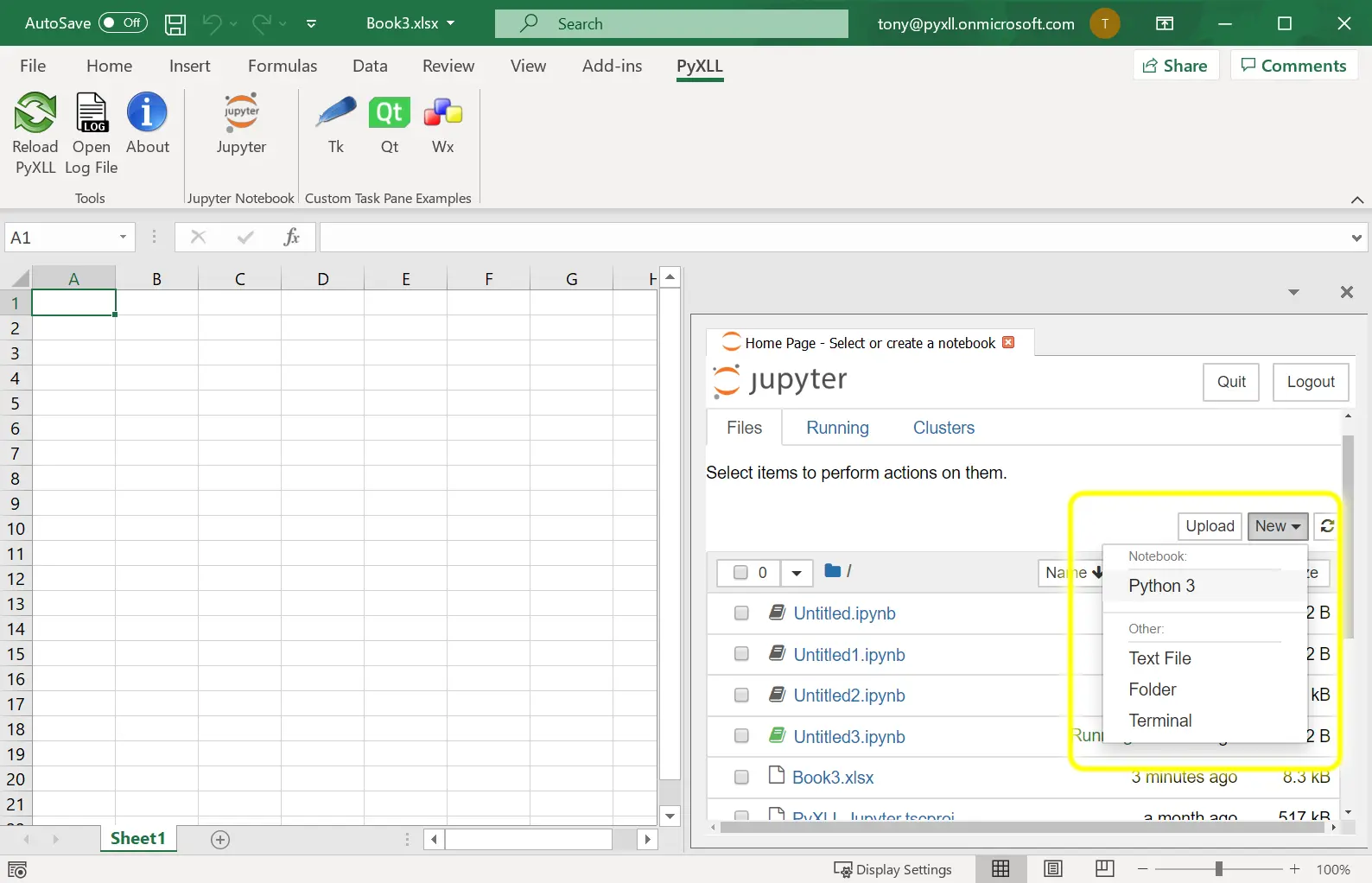The width and height of the screenshot is (1372, 883).
Task: Open the Wx task pane example
Action: [443, 112]
